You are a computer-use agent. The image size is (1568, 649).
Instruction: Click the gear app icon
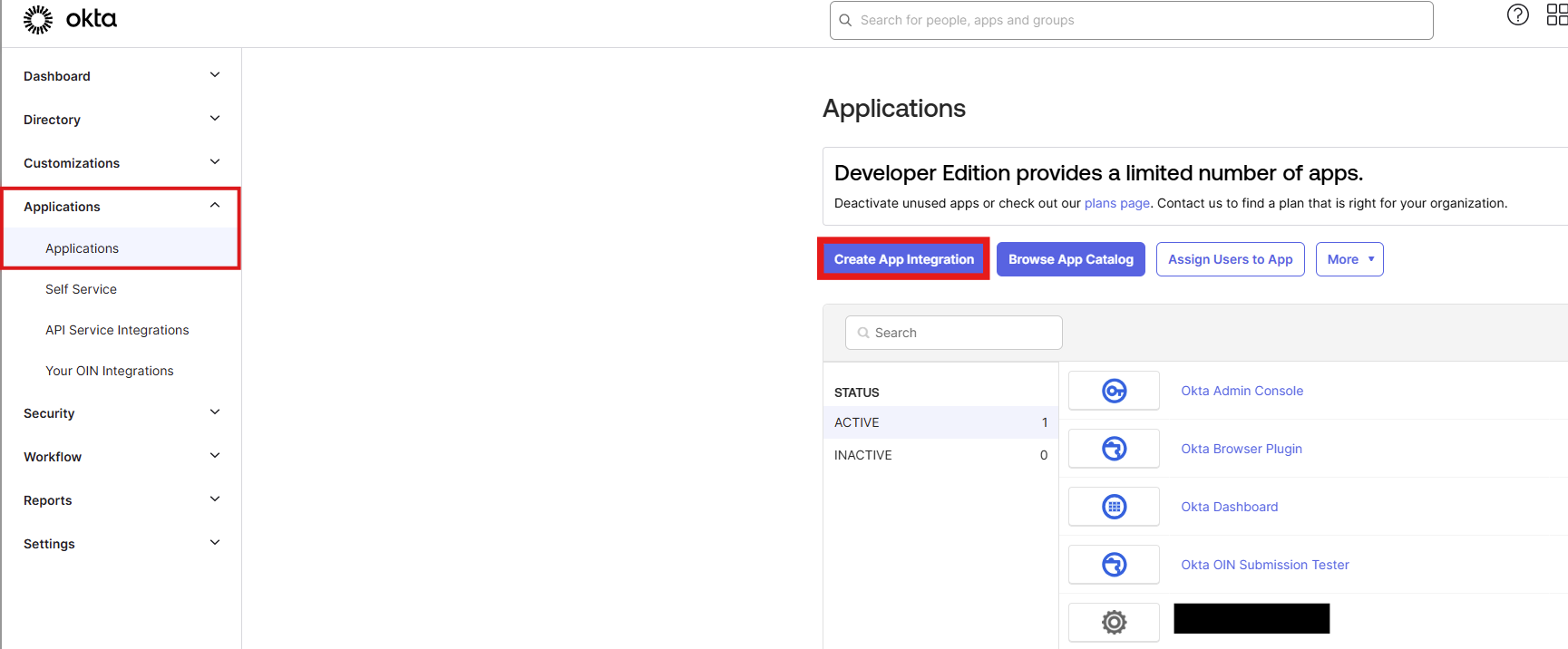[x=1114, y=622]
